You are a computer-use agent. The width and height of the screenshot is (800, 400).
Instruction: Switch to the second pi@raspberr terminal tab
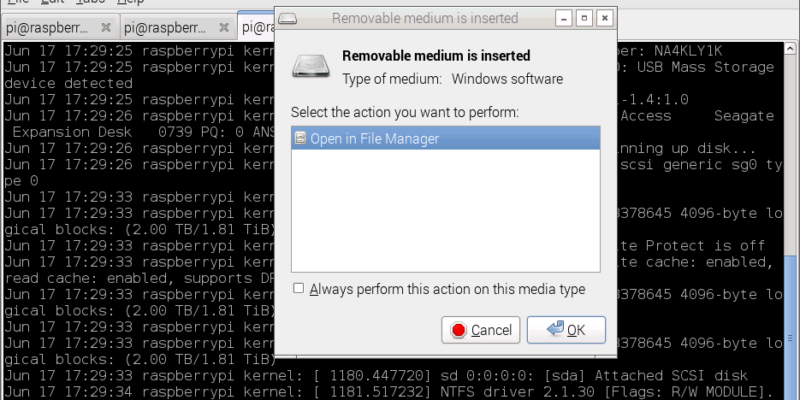[166, 27]
